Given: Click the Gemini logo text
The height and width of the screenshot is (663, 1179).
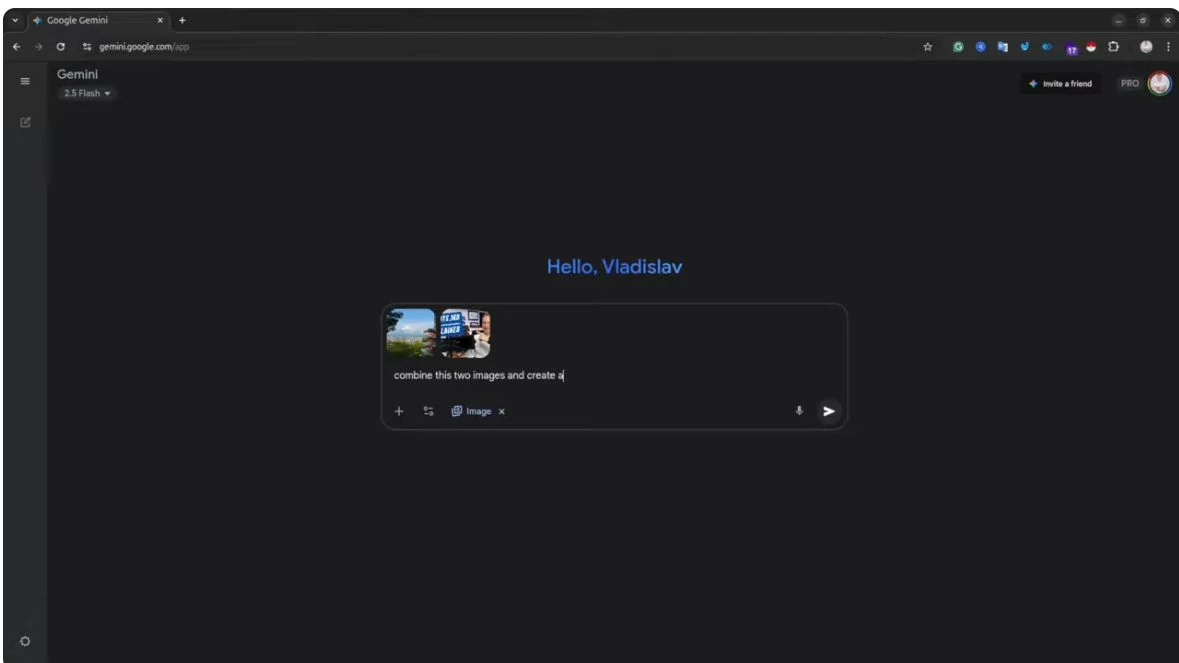Looking at the screenshot, I should (77, 74).
